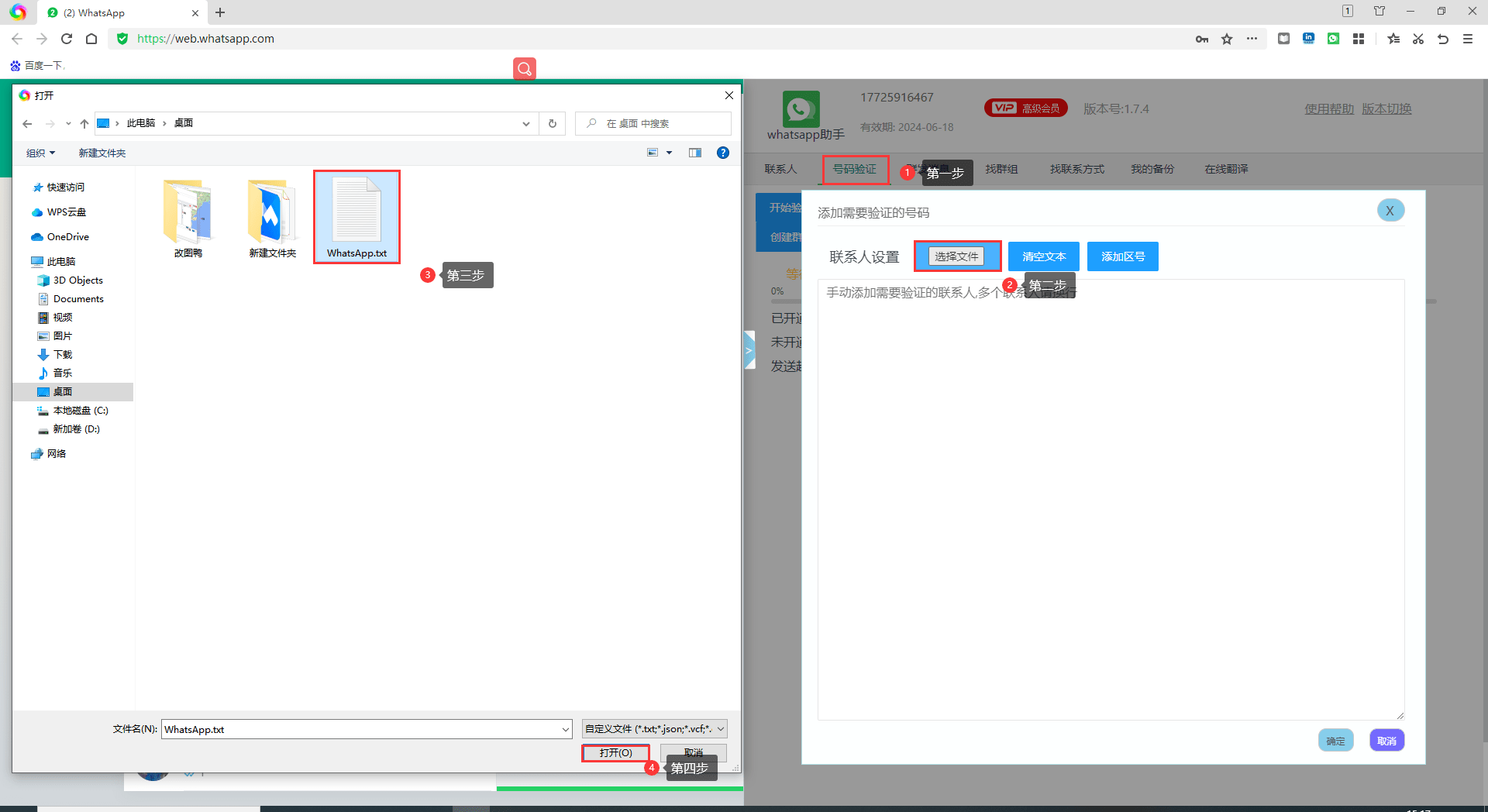The image size is (1488, 812).
Task: Open saved passwords key icon
Action: (1202, 39)
